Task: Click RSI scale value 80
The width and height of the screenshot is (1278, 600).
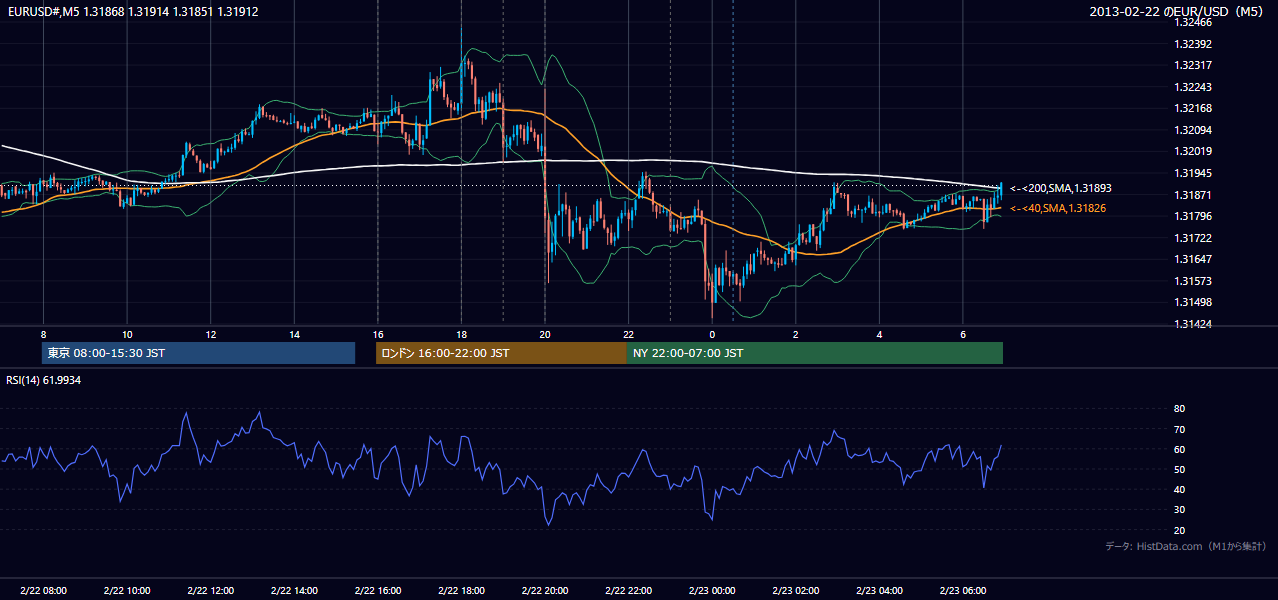Action: click(1179, 409)
